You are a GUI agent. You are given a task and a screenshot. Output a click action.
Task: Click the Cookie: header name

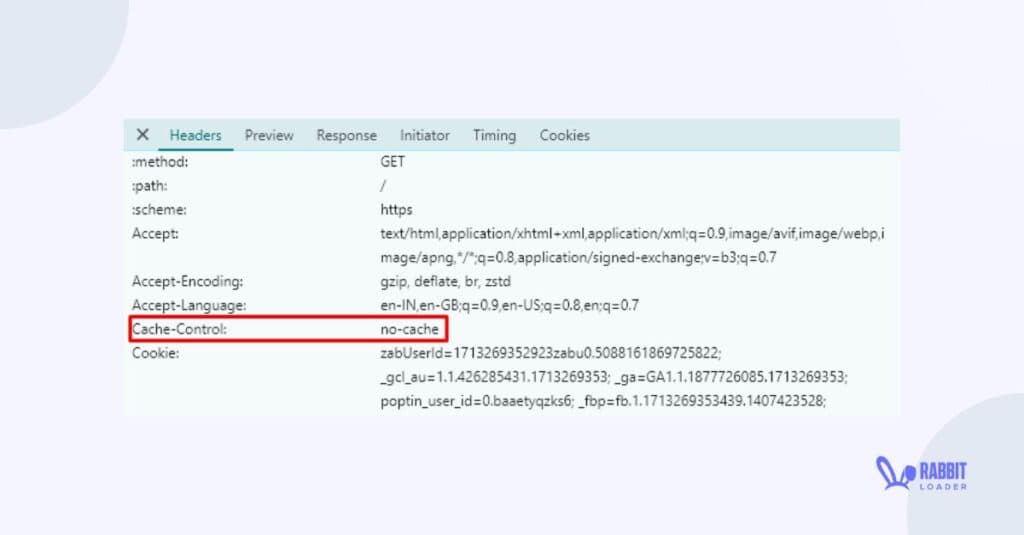click(x=155, y=353)
